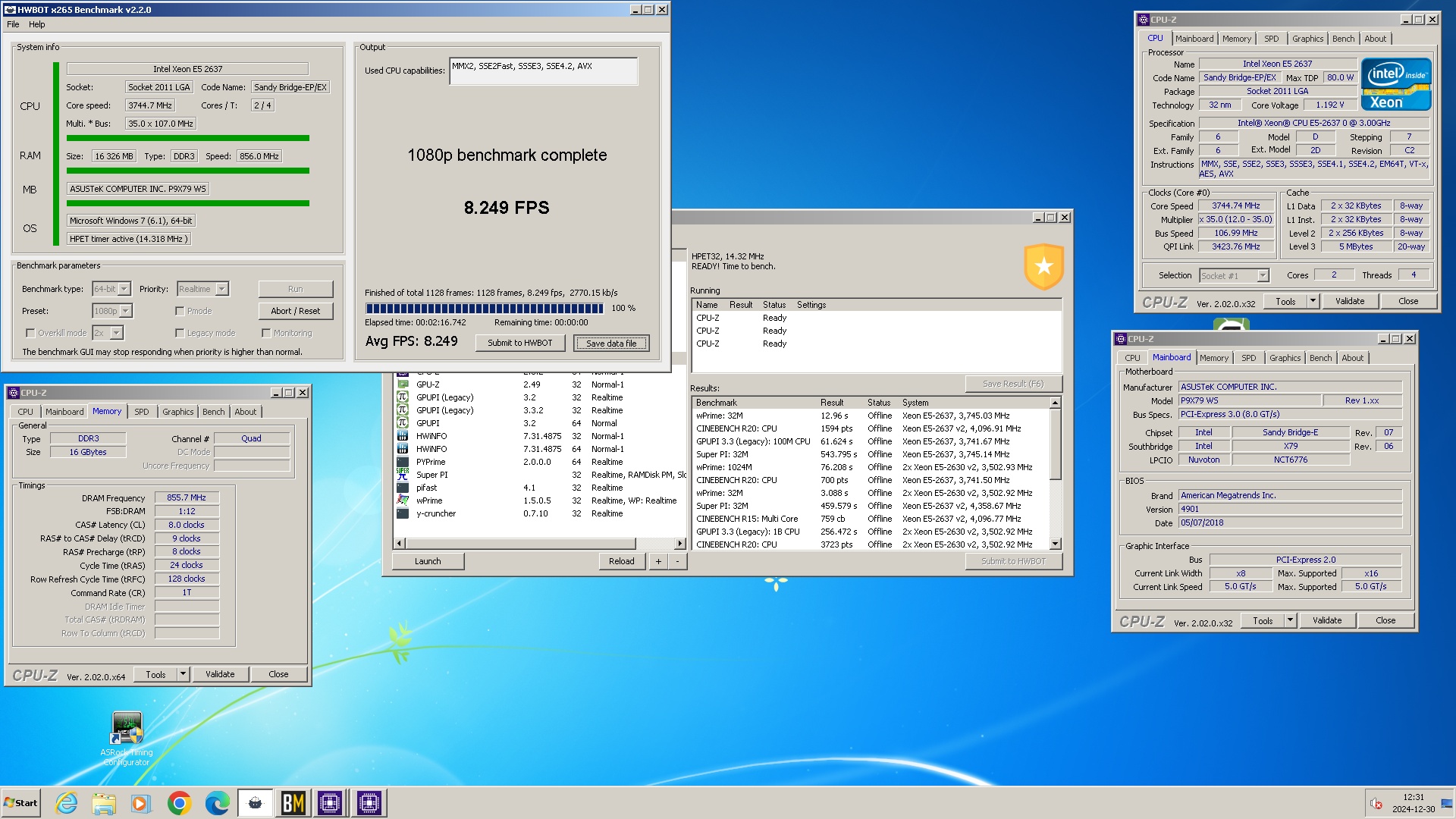1456x819 pixels.
Task: Open Google Chrome from the taskbar
Action: pyautogui.click(x=179, y=803)
